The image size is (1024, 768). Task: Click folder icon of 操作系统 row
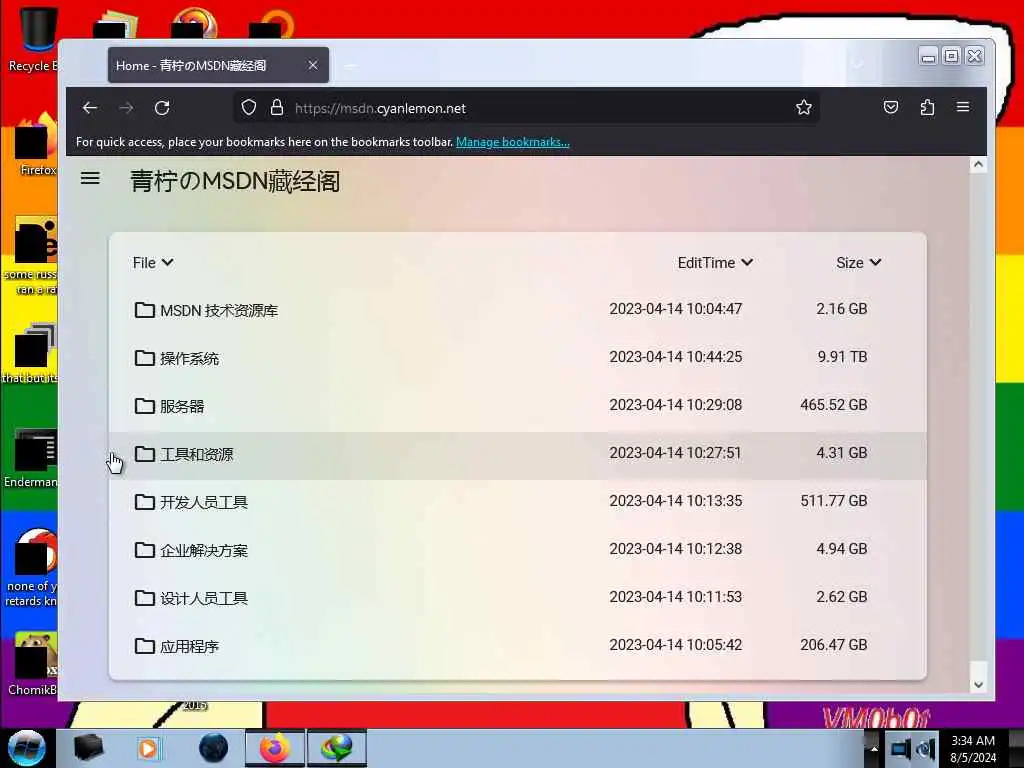click(144, 358)
